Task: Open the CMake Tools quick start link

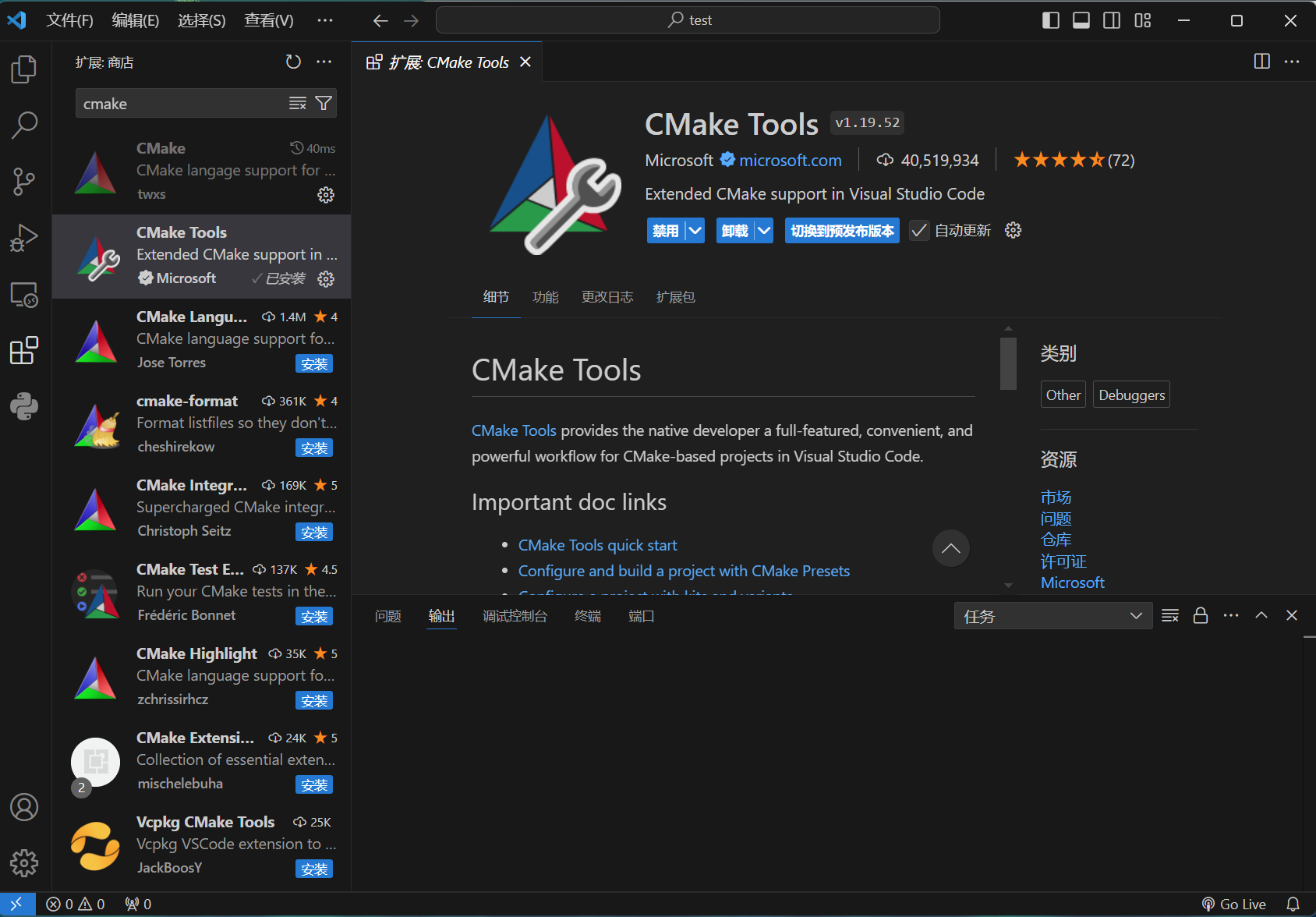Action: (x=597, y=545)
